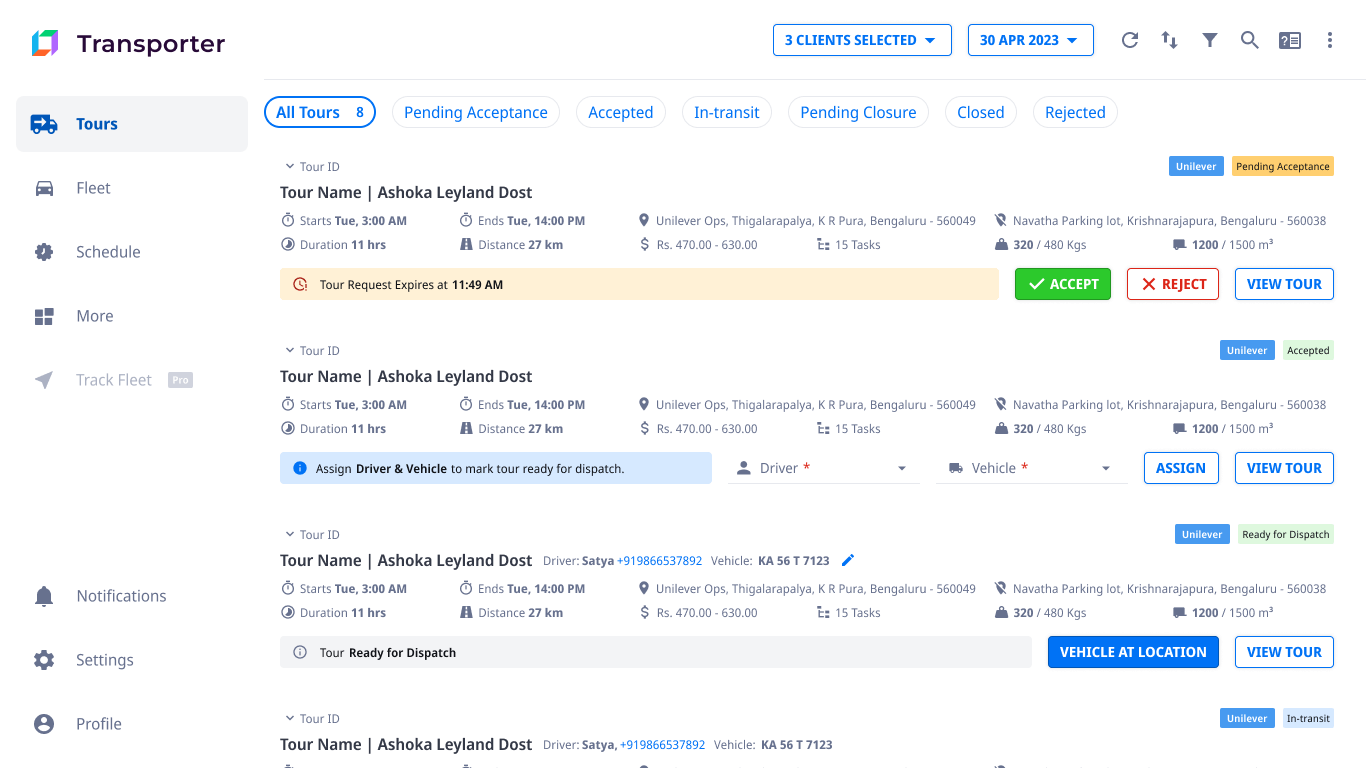The height and width of the screenshot is (768, 1366).
Task: Open the filter funnel icon
Action: 1210,40
